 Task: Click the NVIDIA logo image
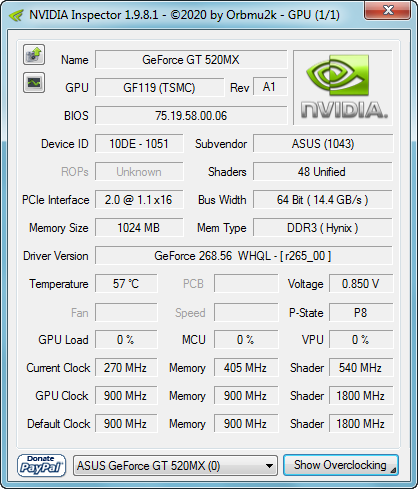point(343,88)
